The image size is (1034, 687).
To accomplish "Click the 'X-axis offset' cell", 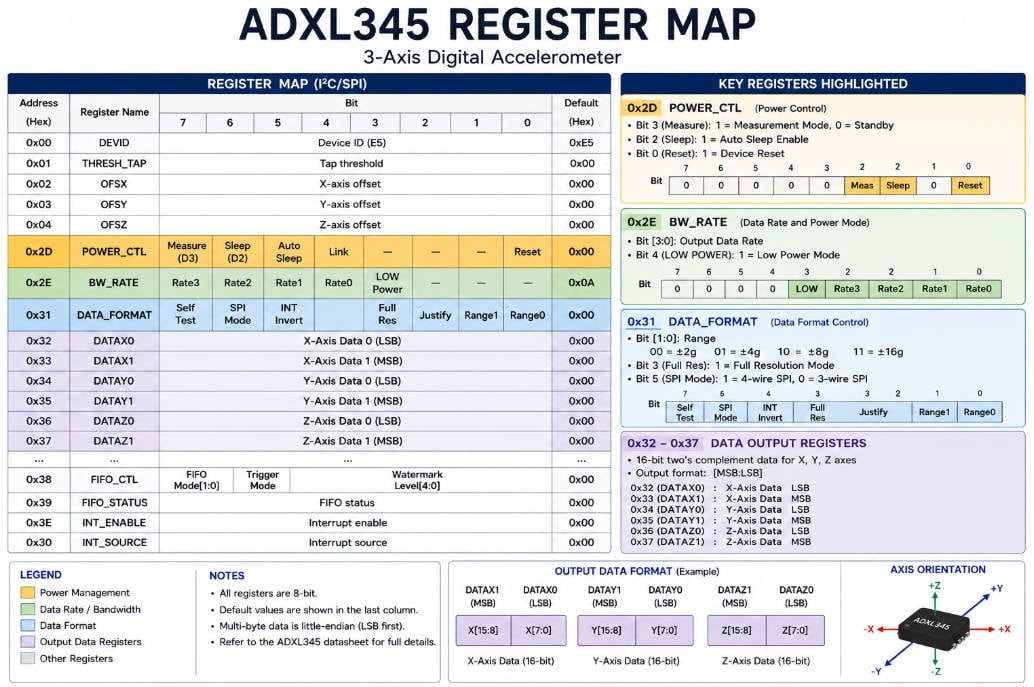I will (355, 183).
